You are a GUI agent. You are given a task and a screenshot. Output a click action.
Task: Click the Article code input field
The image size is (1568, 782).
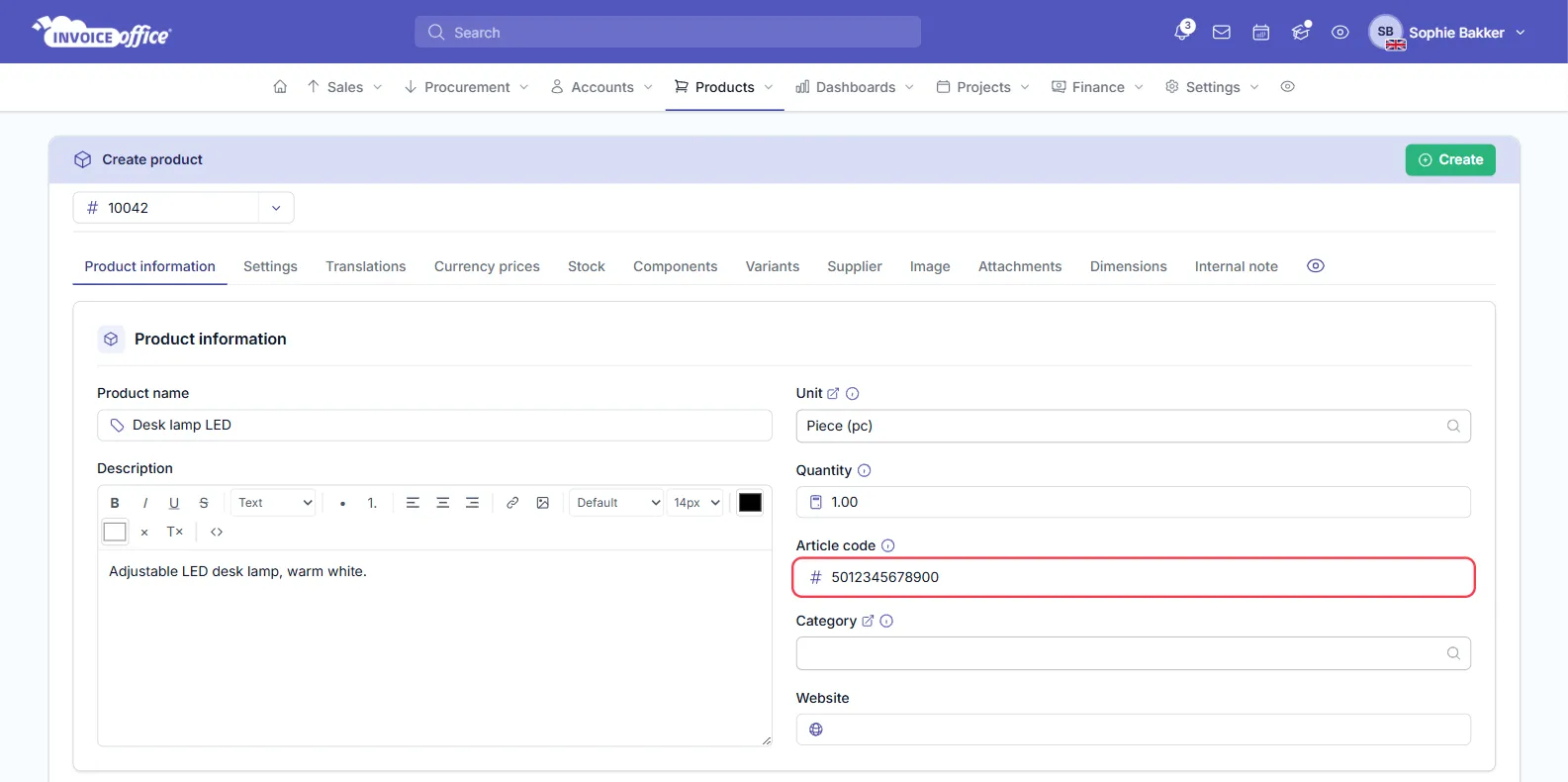click(1134, 577)
